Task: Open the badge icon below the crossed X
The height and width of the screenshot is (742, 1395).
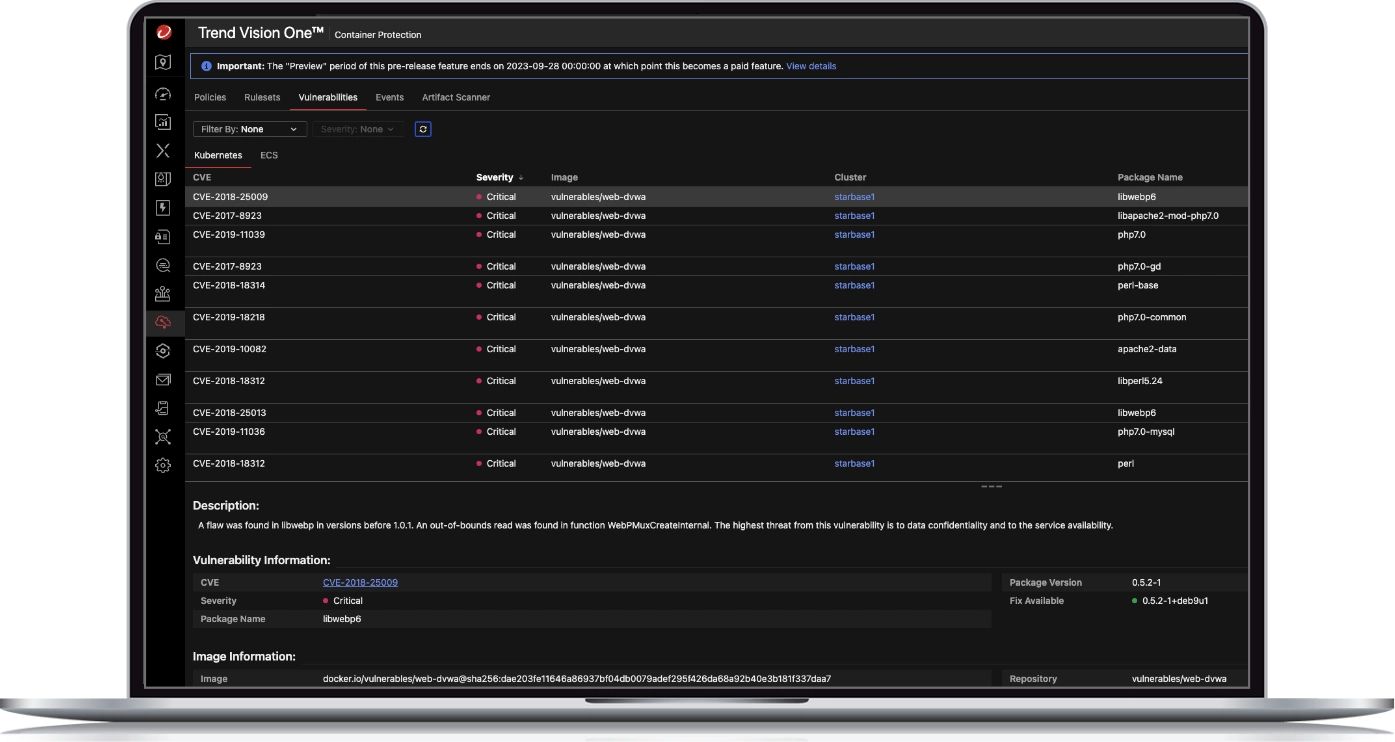Action: [x=163, y=179]
